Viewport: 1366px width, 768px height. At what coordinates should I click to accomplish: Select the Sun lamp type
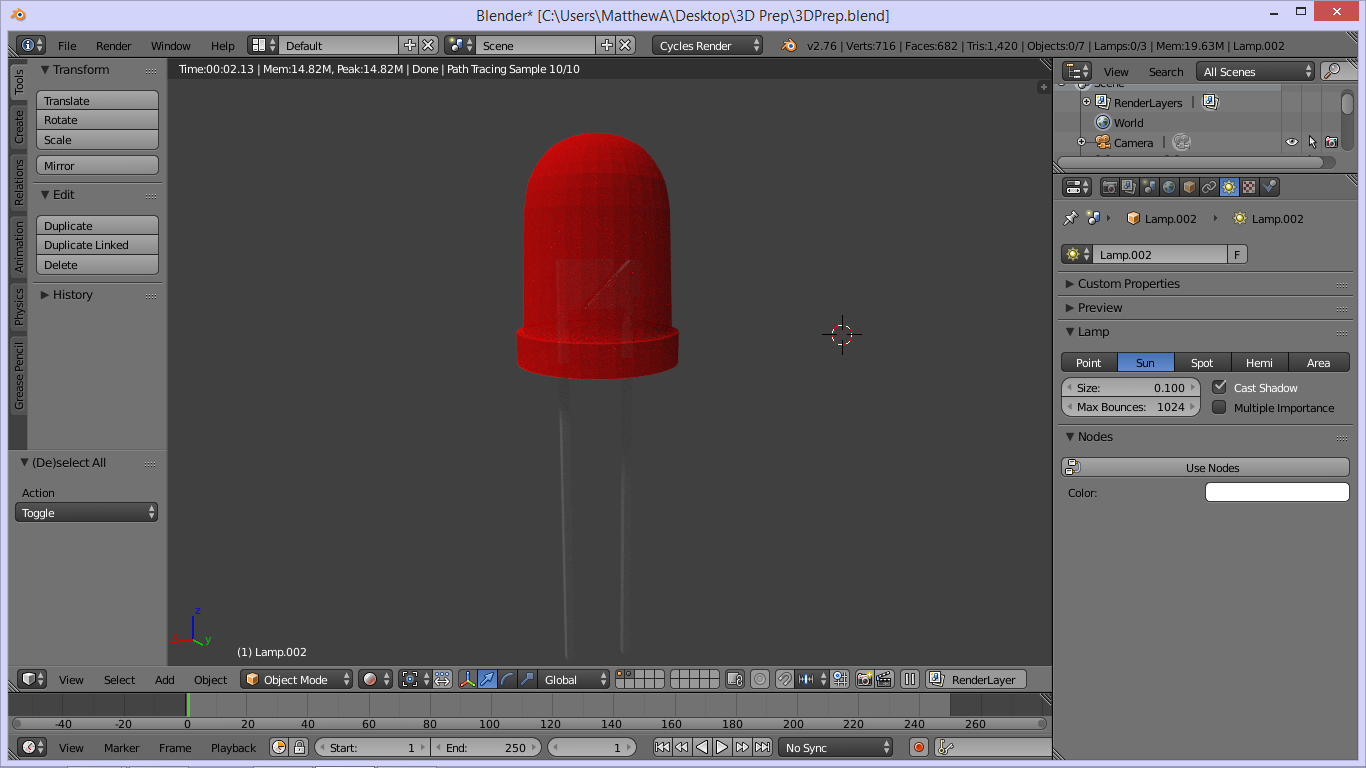(x=1146, y=362)
